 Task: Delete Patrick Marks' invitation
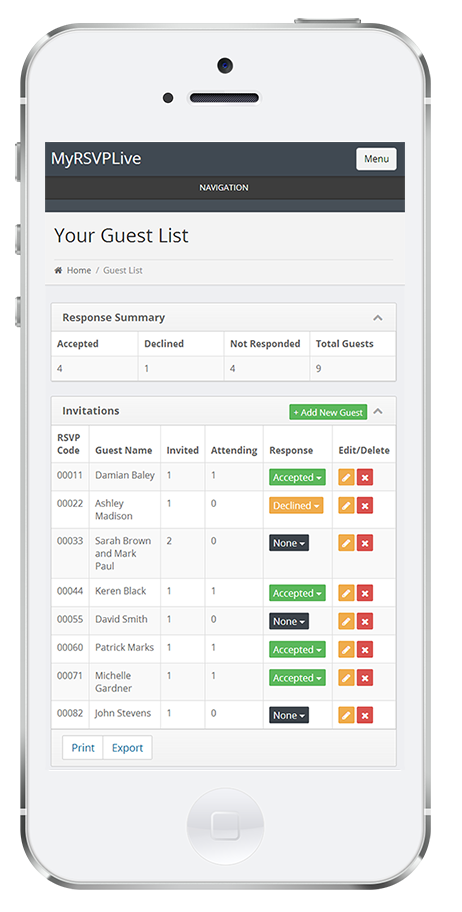click(x=365, y=650)
